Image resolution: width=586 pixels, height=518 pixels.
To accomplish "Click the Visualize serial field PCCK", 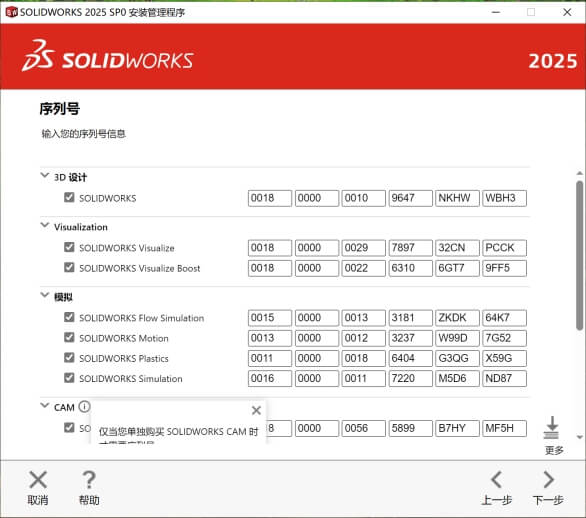I will tap(505, 248).
